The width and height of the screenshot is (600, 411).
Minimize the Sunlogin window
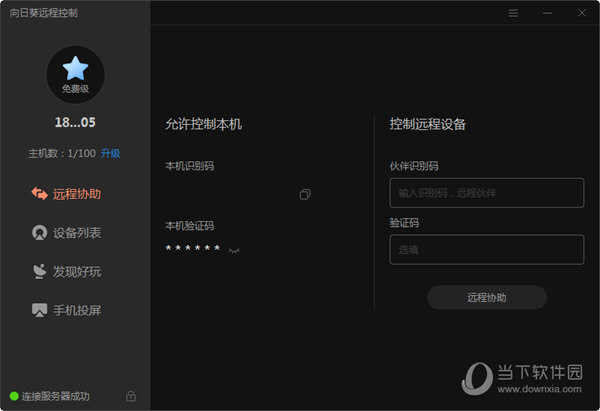pyautogui.click(x=547, y=13)
